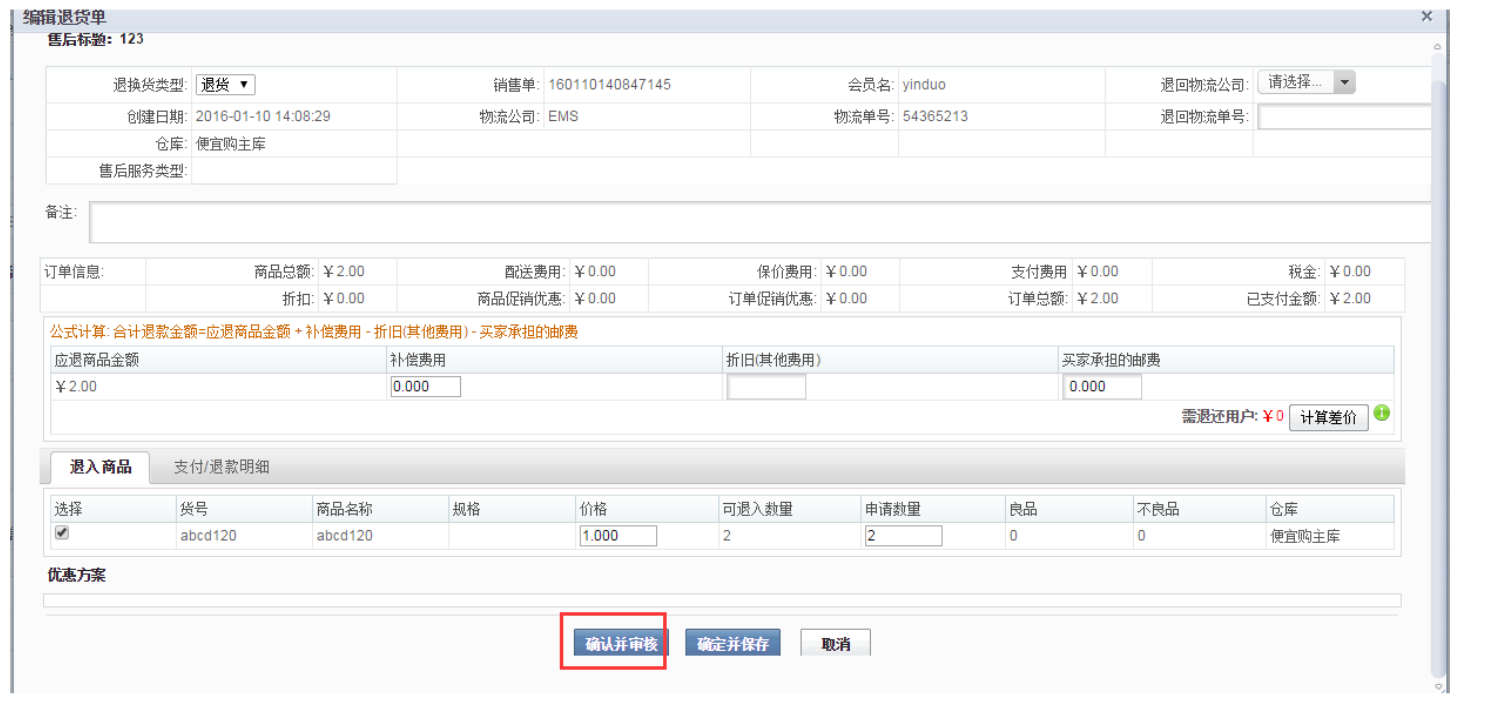点击申请数量输入框
The width and height of the screenshot is (1497, 724).
click(x=902, y=535)
